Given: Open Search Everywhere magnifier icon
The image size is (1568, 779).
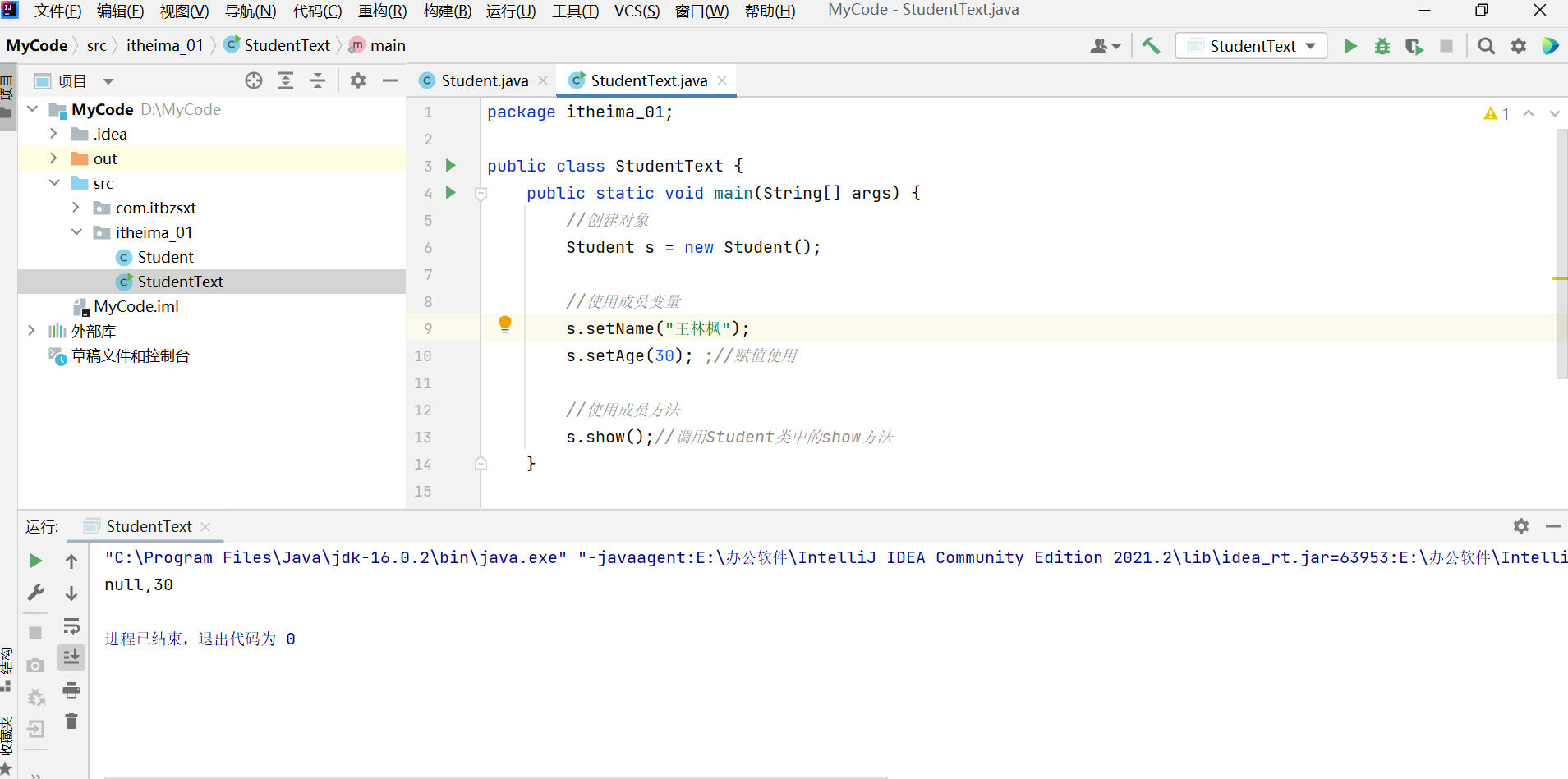Looking at the screenshot, I should point(1486,46).
